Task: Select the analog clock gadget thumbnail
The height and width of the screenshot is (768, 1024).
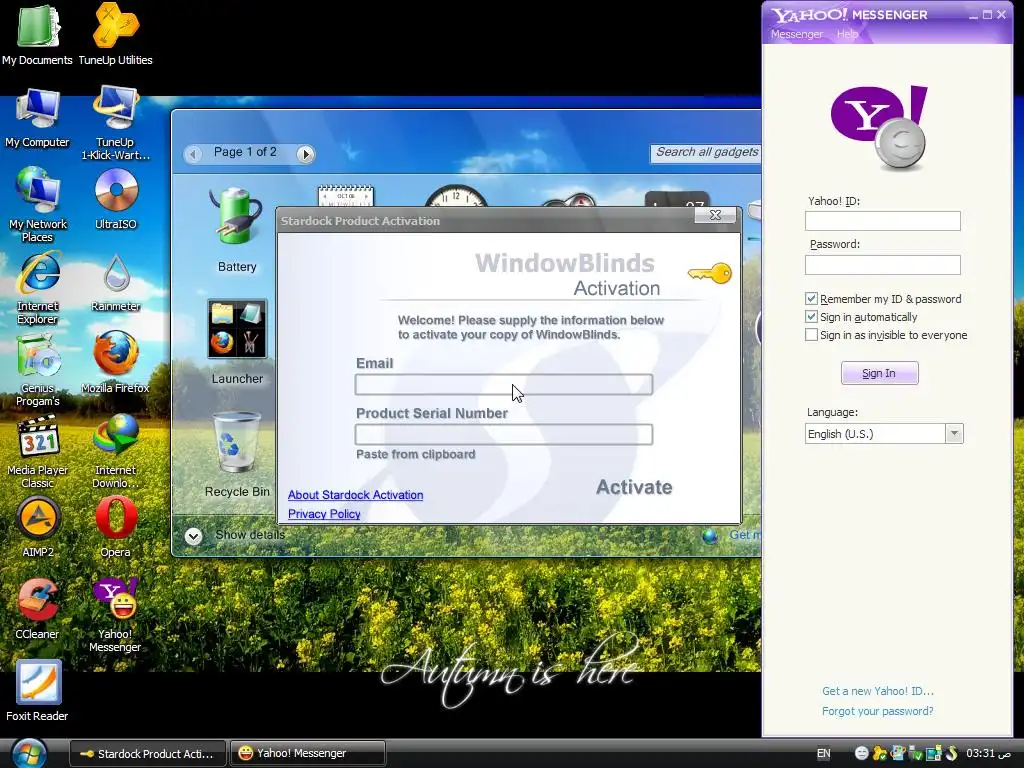Action: click(456, 196)
